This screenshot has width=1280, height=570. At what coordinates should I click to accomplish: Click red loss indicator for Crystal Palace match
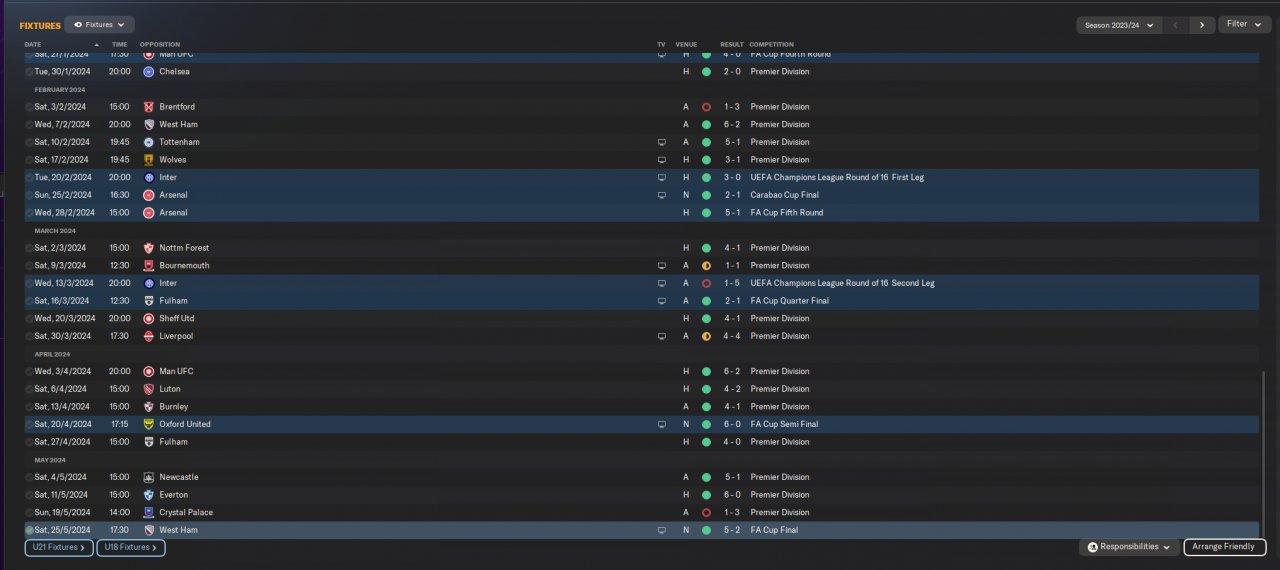tap(706, 512)
